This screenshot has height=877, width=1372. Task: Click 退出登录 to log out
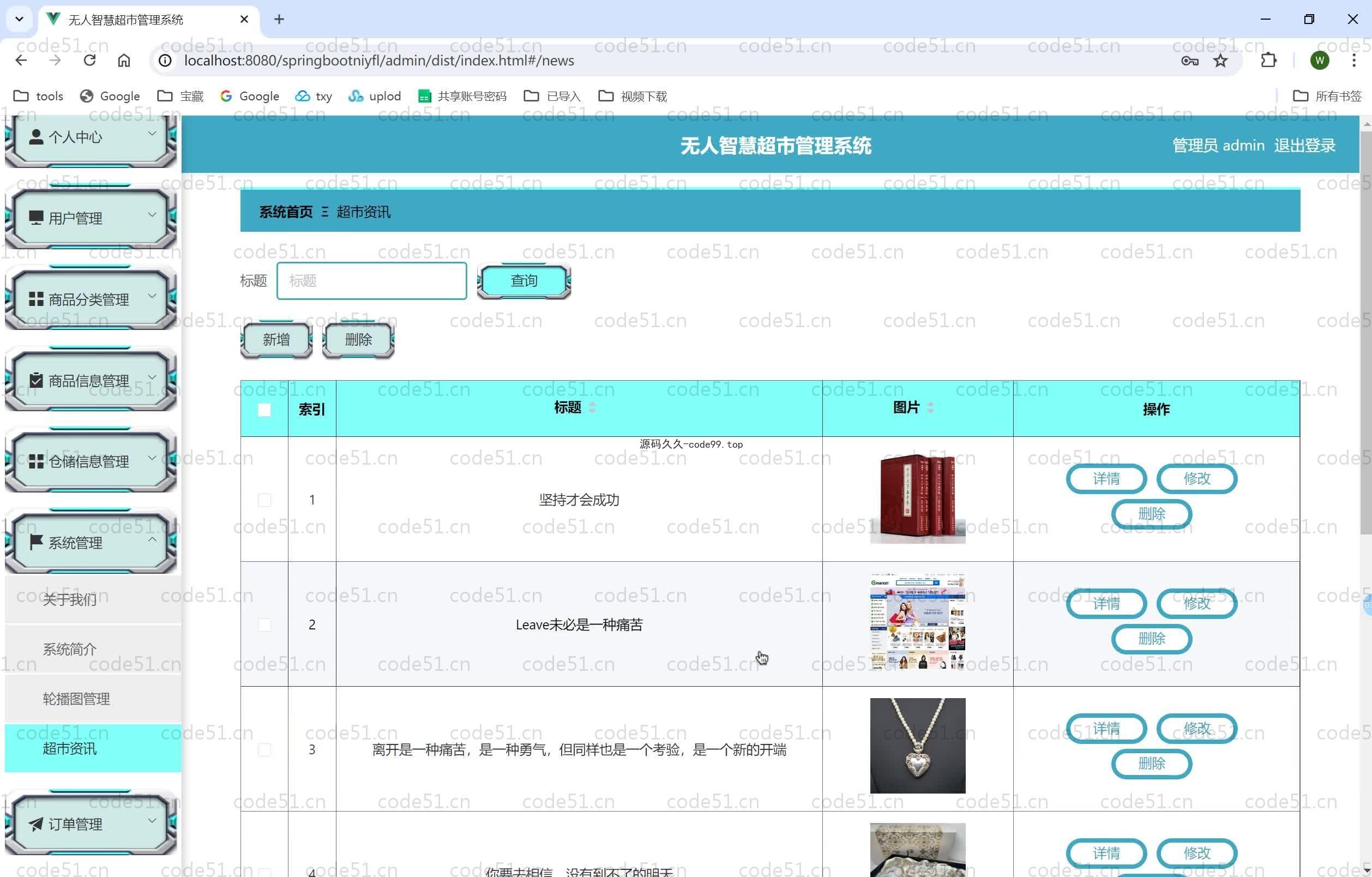tap(1305, 145)
